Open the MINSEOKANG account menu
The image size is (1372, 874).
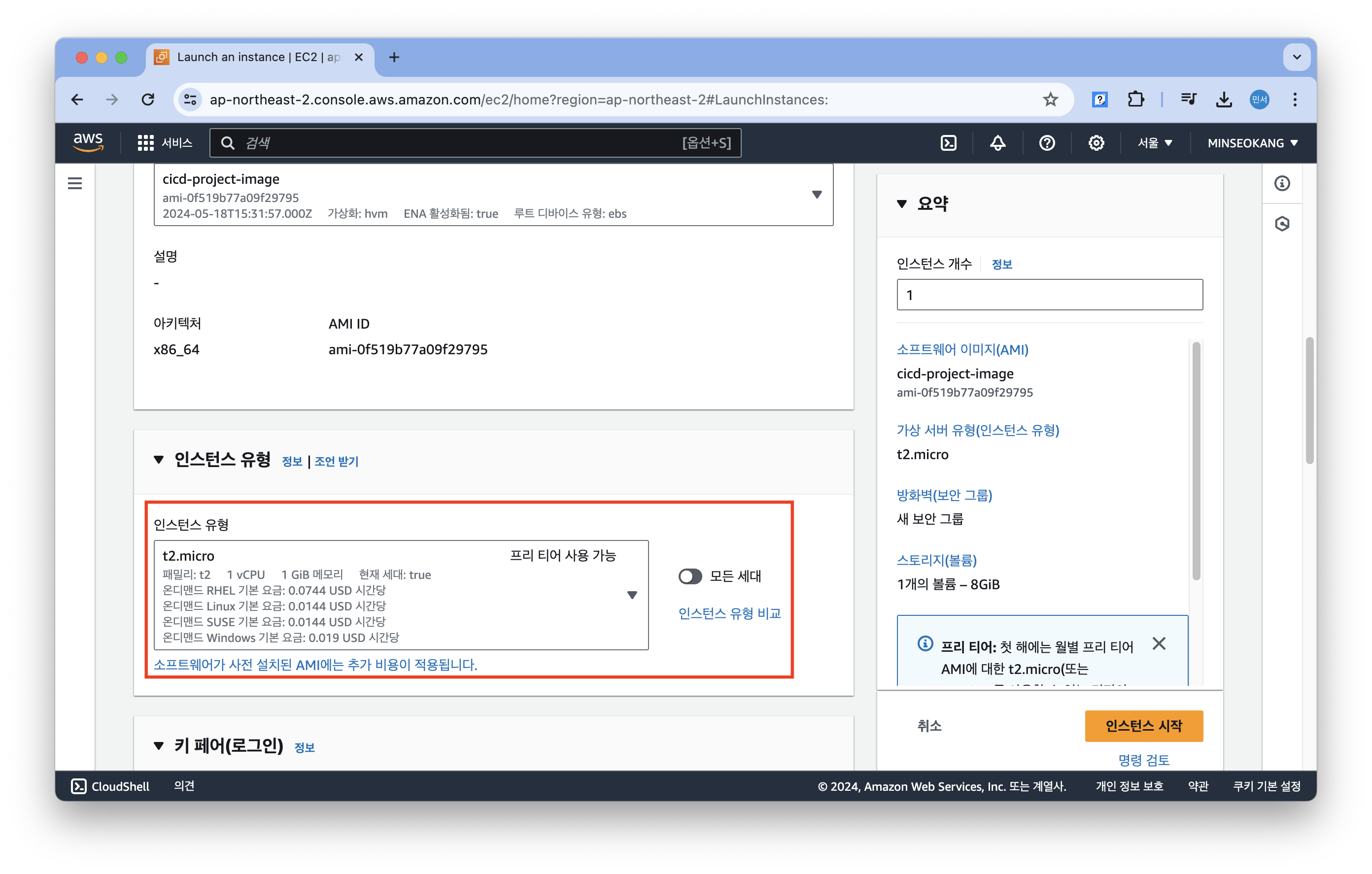coord(1252,142)
